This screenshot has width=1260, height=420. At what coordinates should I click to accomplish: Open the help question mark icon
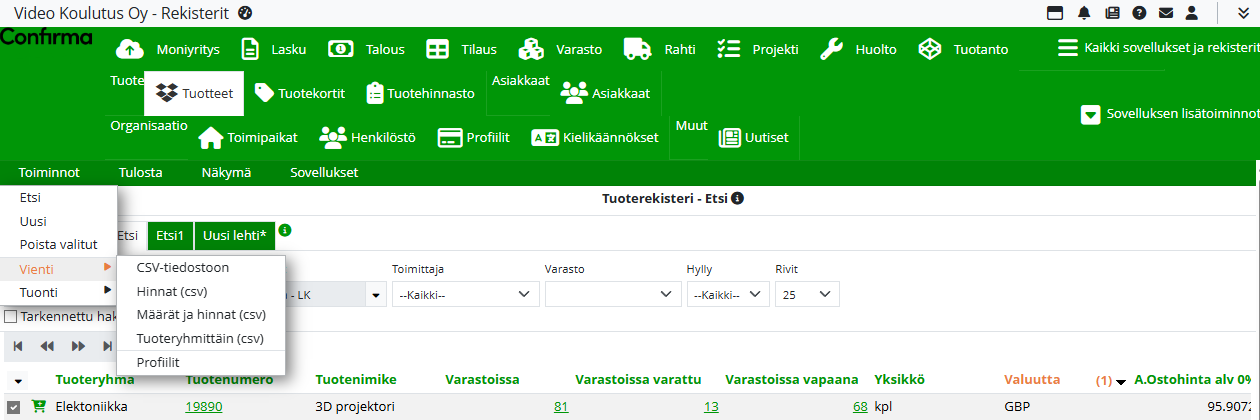pos(1138,13)
